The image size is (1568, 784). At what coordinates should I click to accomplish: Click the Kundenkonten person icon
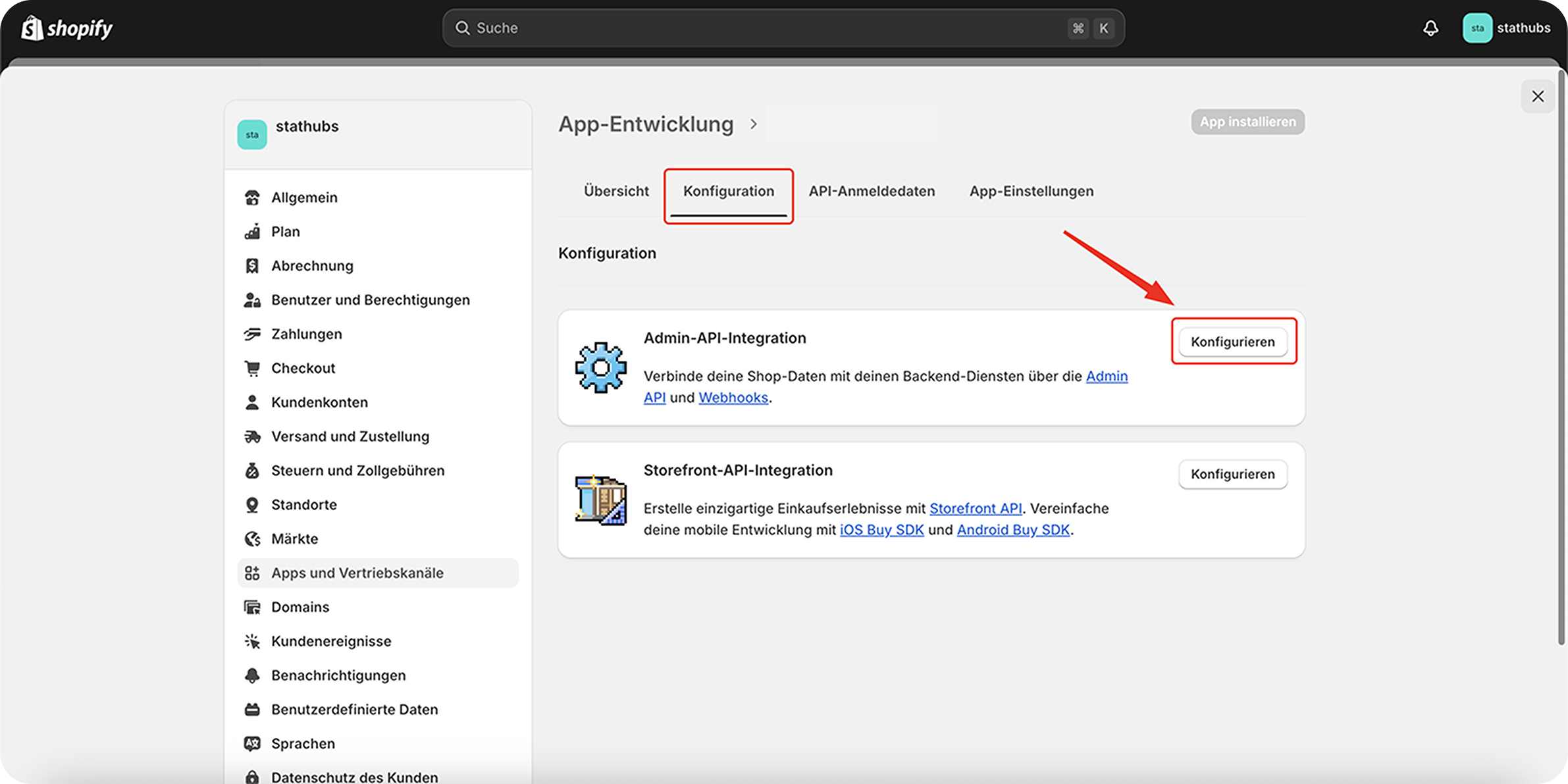pos(252,402)
